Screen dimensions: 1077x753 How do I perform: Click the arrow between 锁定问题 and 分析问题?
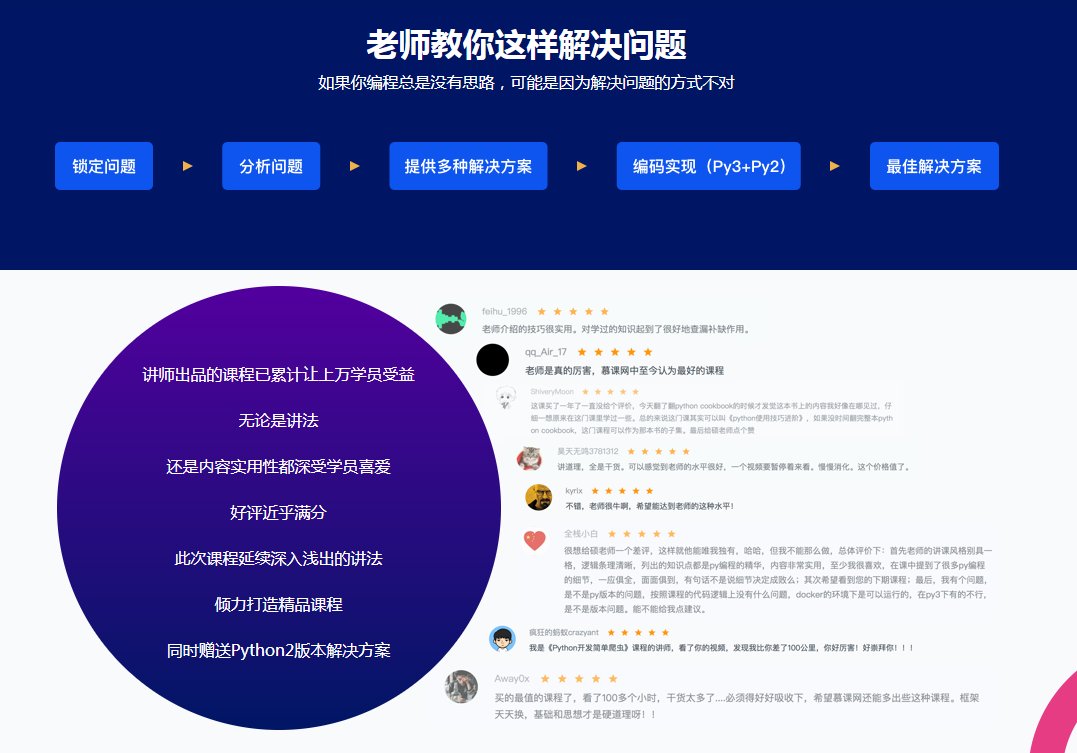(x=187, y=166)
